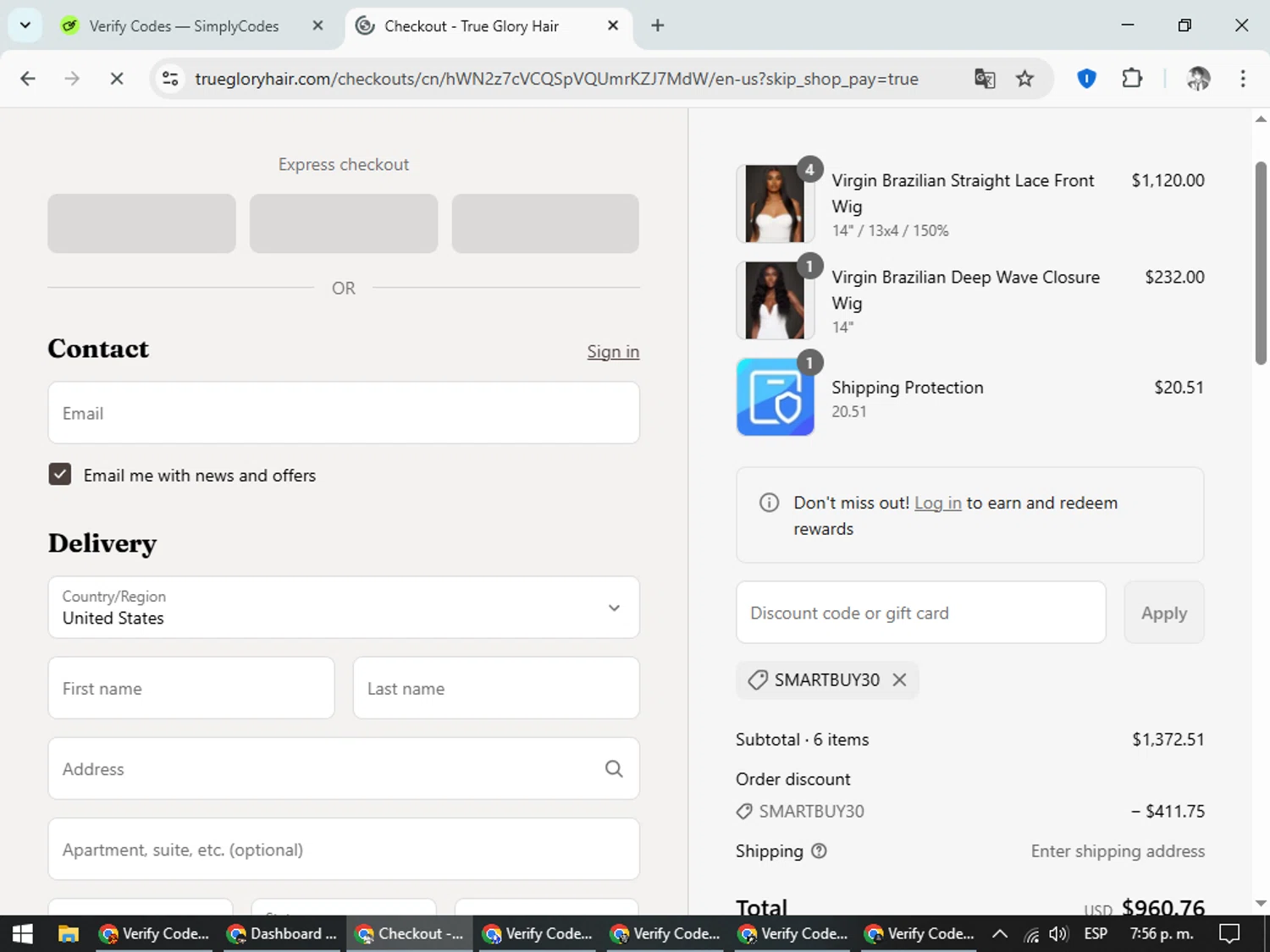1270x952 pixels.
Task: Focus the First name field
Action: point(191,688)
